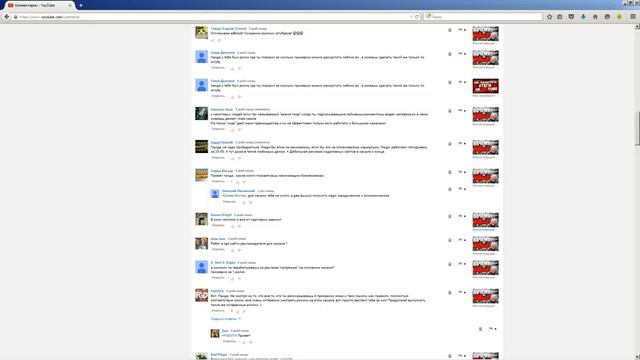Open the address bar history dropdown arrow
The width and height of the screenshot is (640, 360).
coord(411,17)
